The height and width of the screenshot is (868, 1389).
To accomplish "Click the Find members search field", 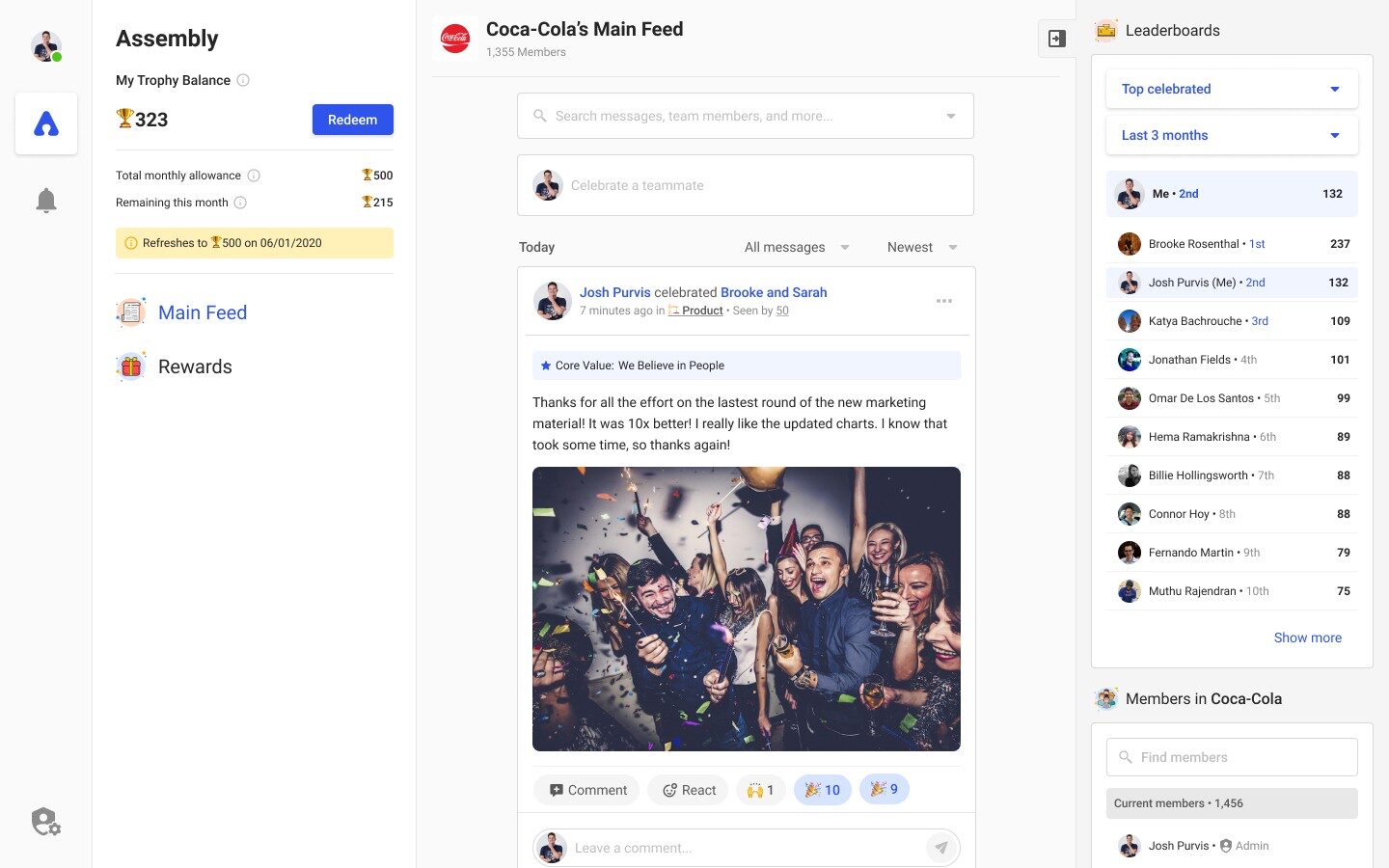I will point(1232,757).
